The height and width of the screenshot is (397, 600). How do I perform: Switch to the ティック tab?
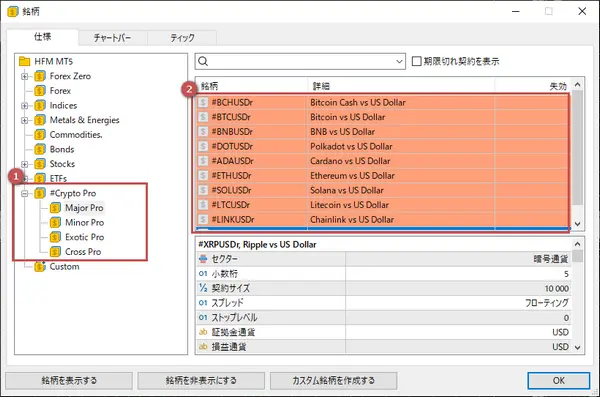[182, 38]
